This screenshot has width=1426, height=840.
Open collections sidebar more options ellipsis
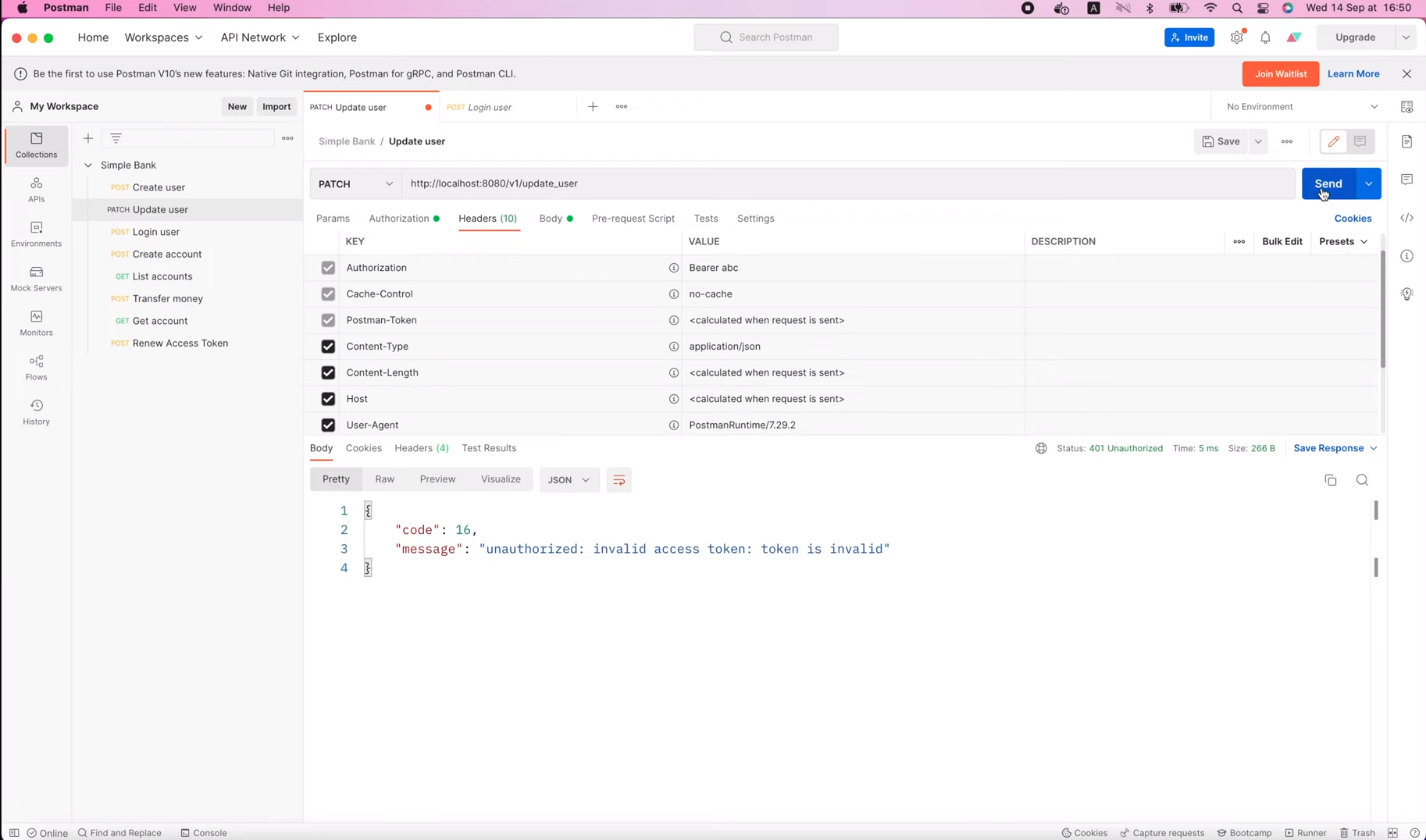click(287, 138)
